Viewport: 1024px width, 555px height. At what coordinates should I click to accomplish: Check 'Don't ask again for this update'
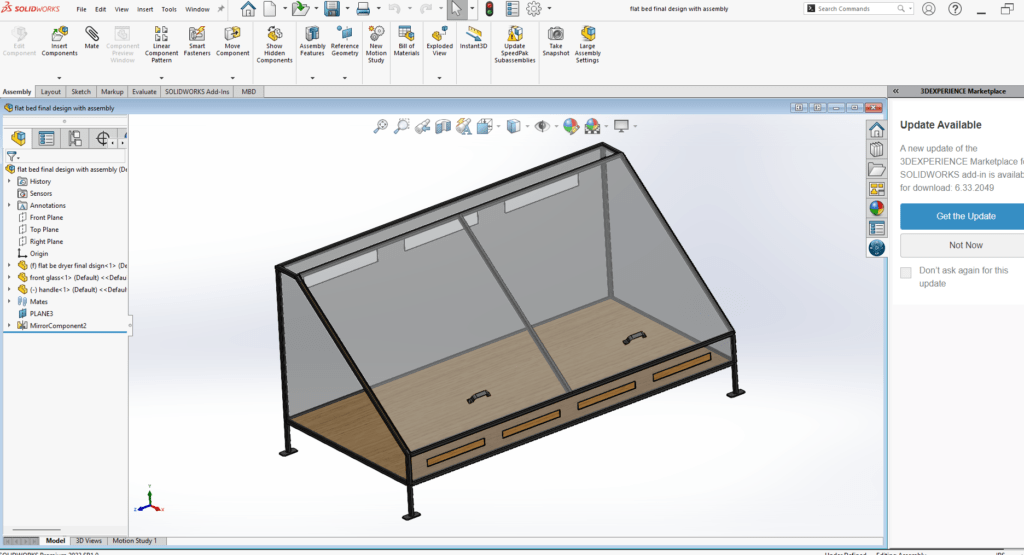pos(906,272)
